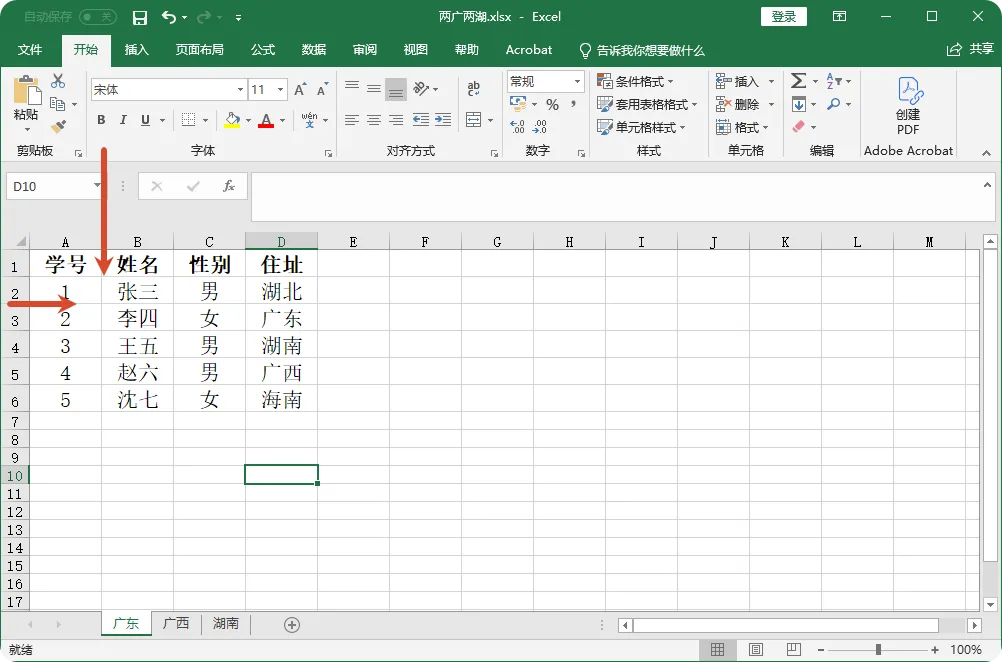Click Increase Decimal icon
This screenshot has width=1002, height=662.
click(518, 127)
